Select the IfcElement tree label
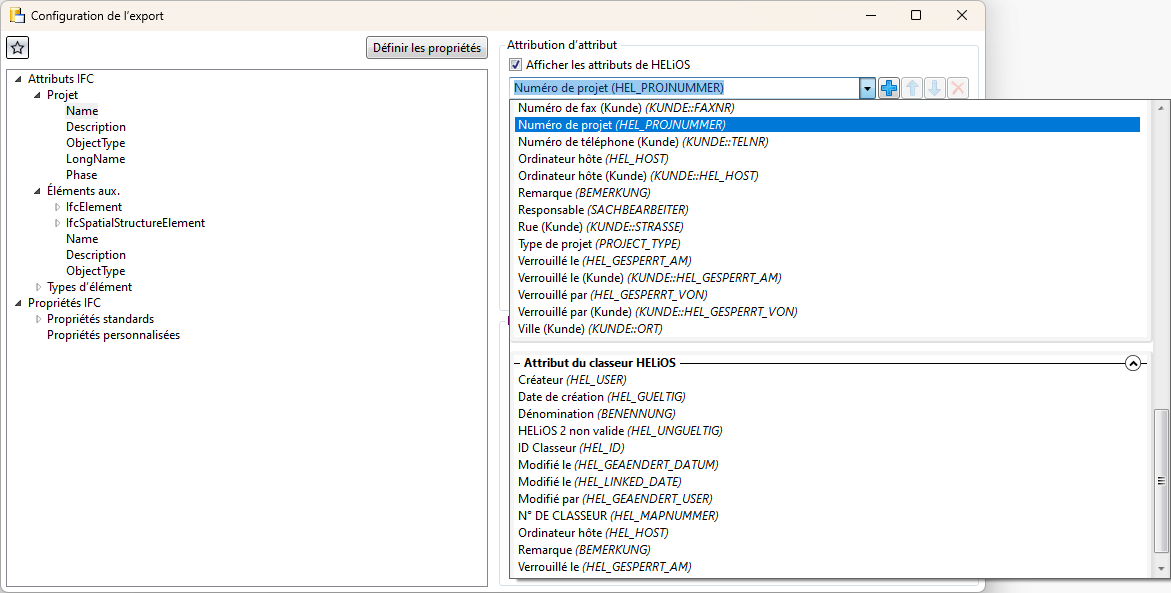The image size is (1171, 593). click(93, 207)
